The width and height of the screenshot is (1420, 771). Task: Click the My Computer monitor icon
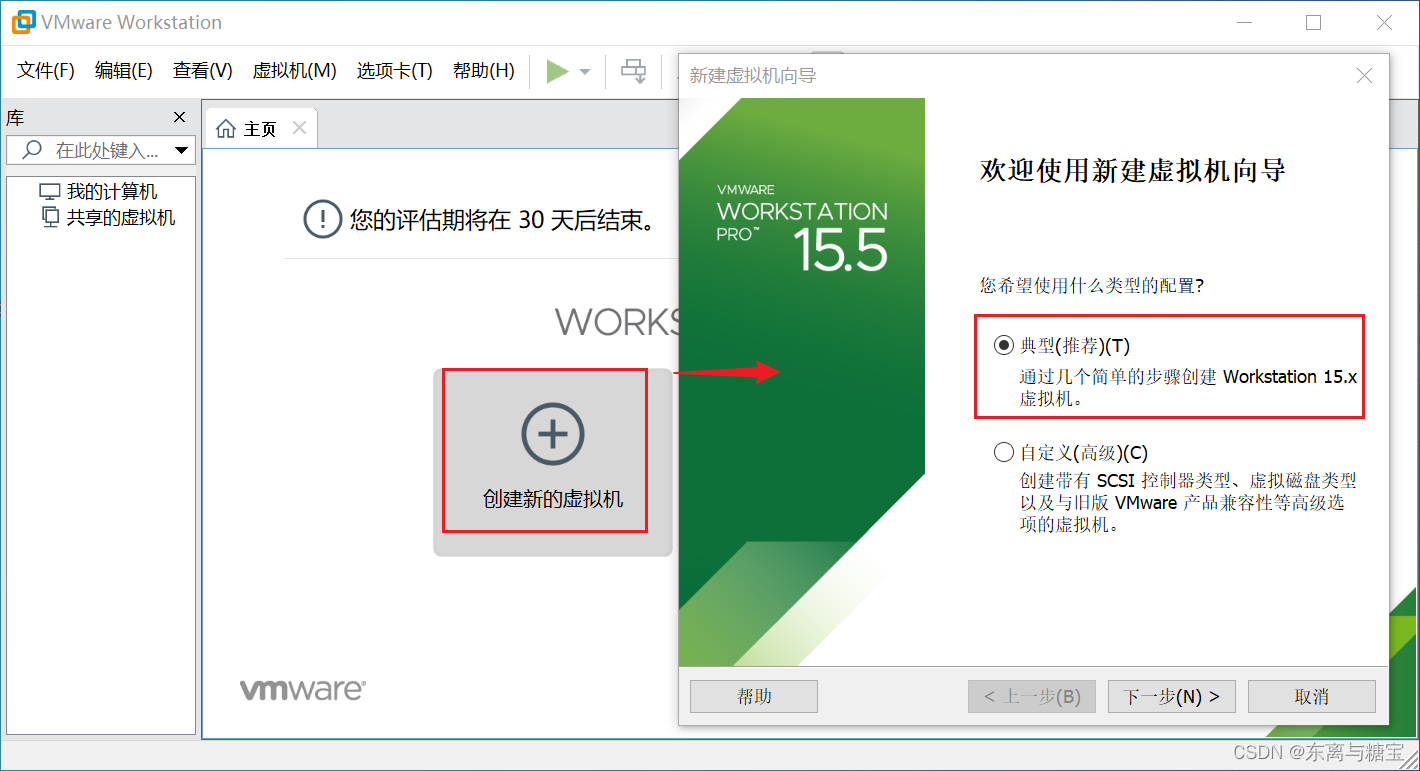pos(50,192)
